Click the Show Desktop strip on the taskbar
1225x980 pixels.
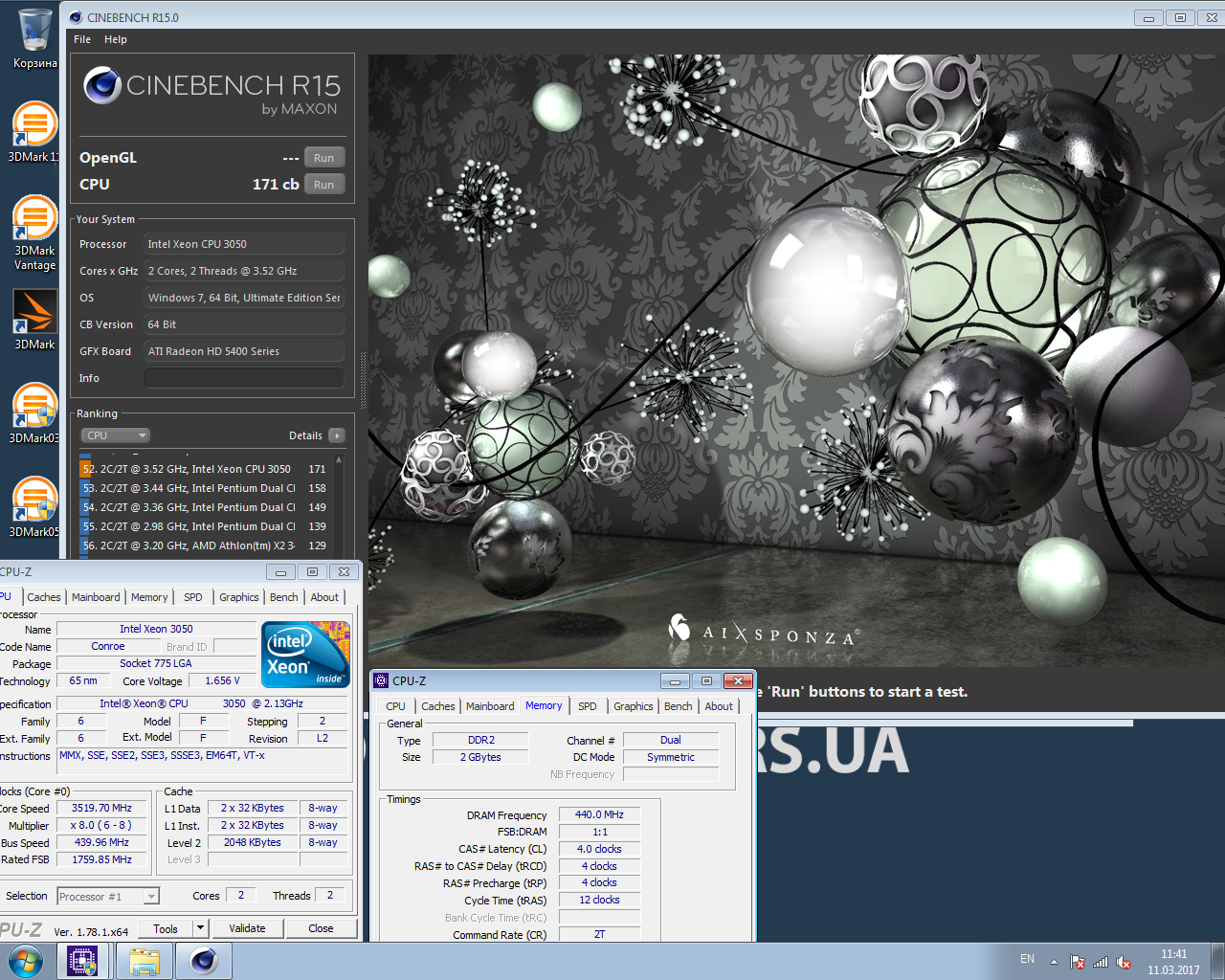tap(1217, 961)
